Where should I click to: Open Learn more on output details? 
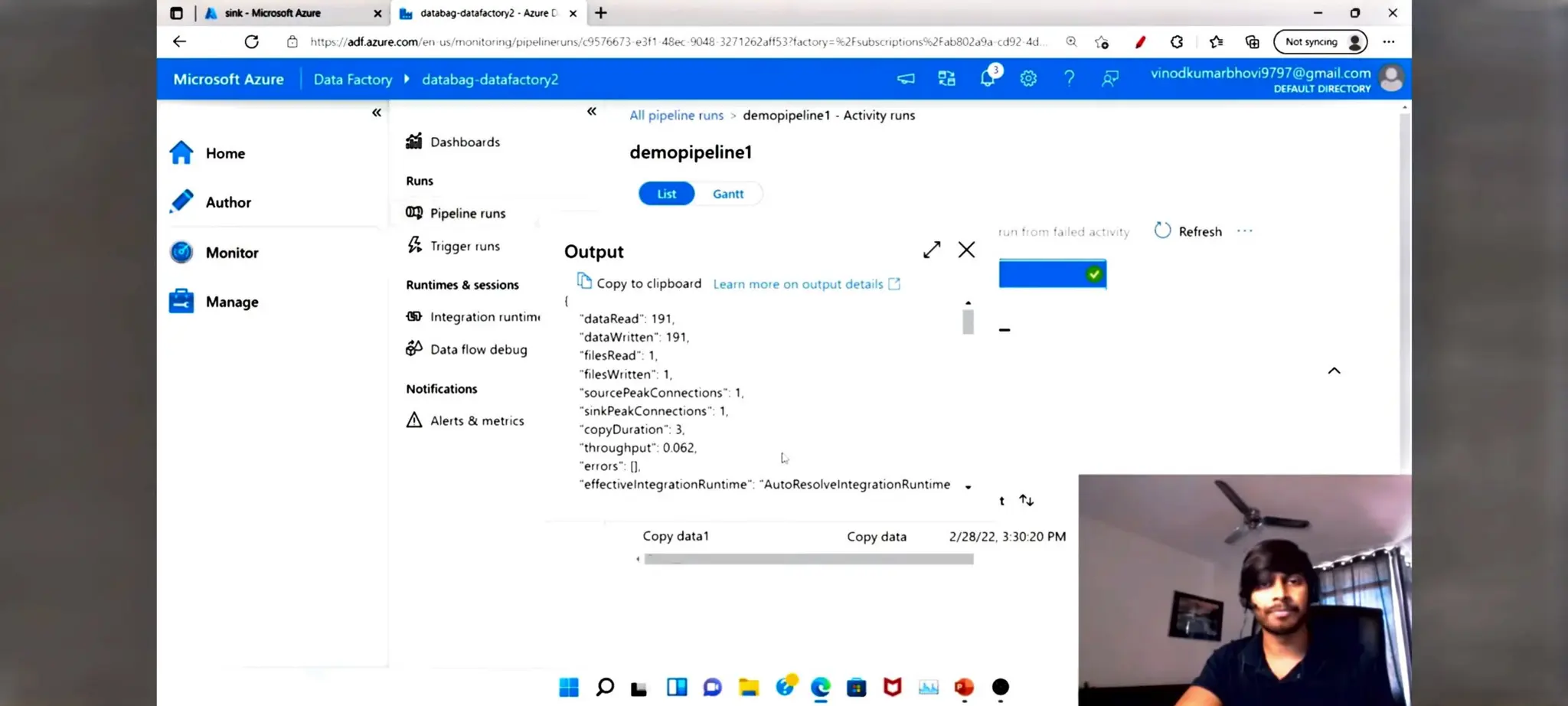806,284
